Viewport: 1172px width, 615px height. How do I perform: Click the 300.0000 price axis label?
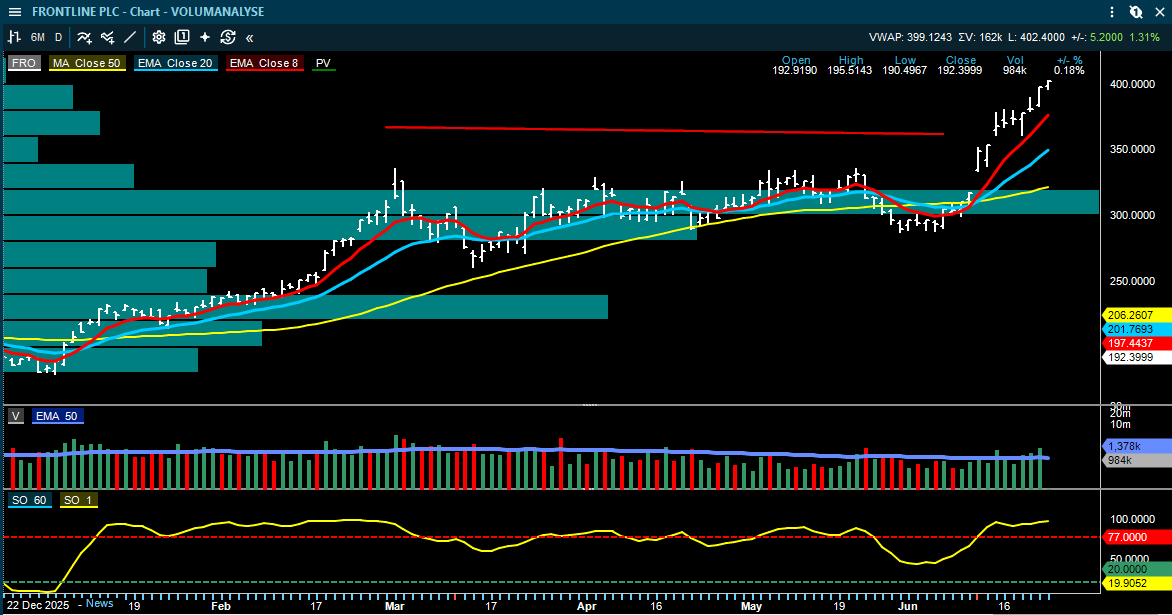click(1132, 215)
